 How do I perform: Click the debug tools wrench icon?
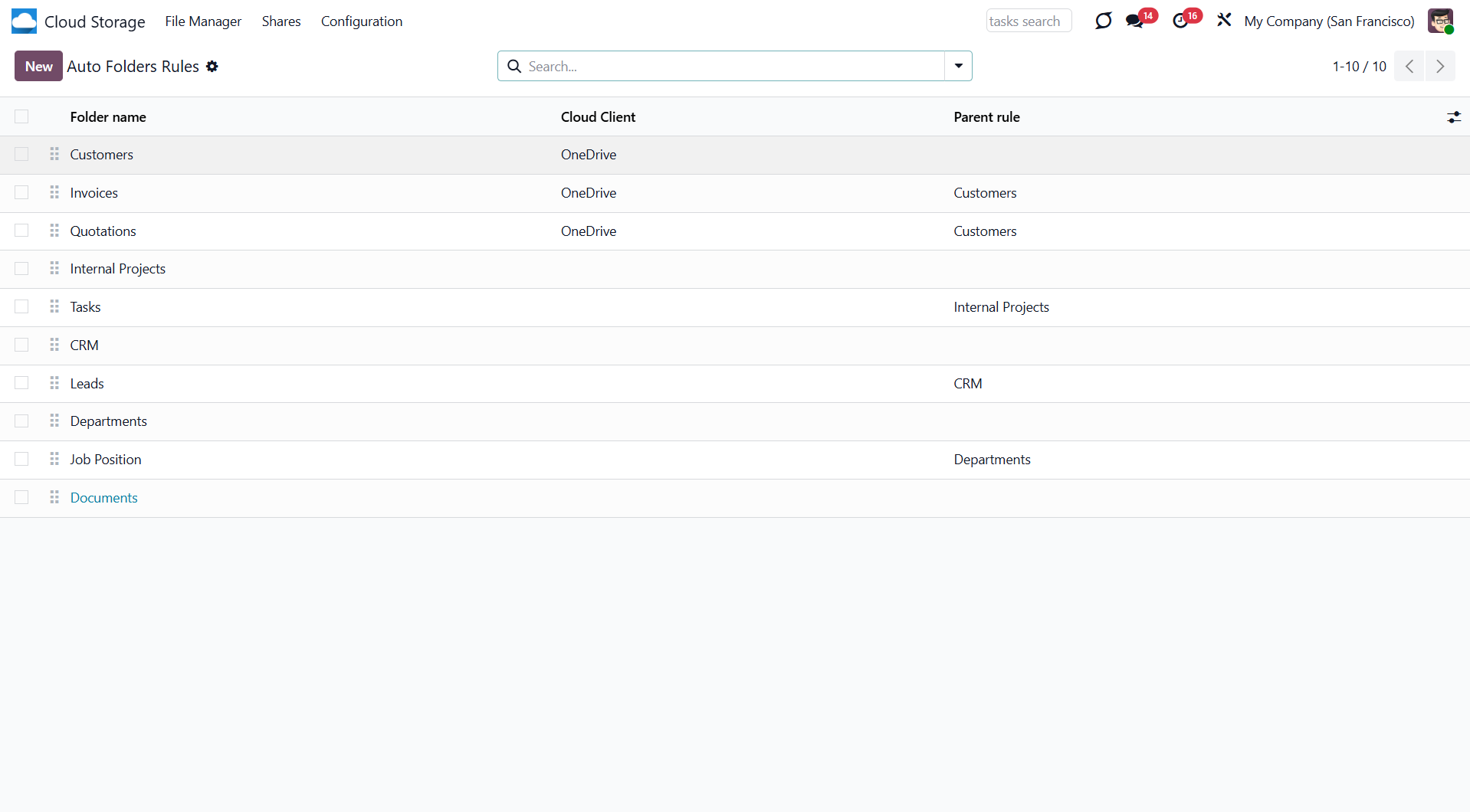pos(1224,21)
